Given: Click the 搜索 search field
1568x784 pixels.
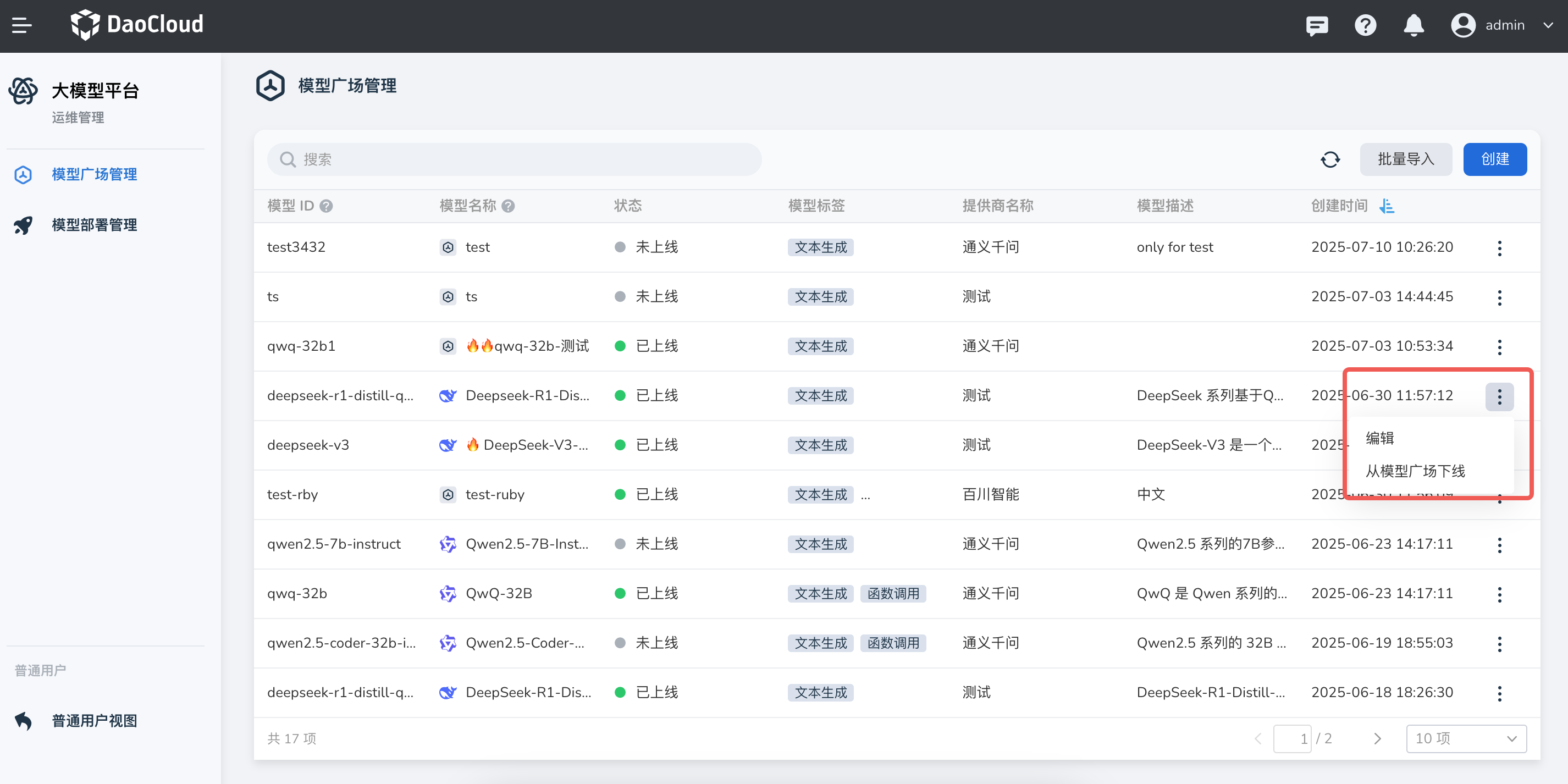Looking at the screenshot, I should pos(514,159).
